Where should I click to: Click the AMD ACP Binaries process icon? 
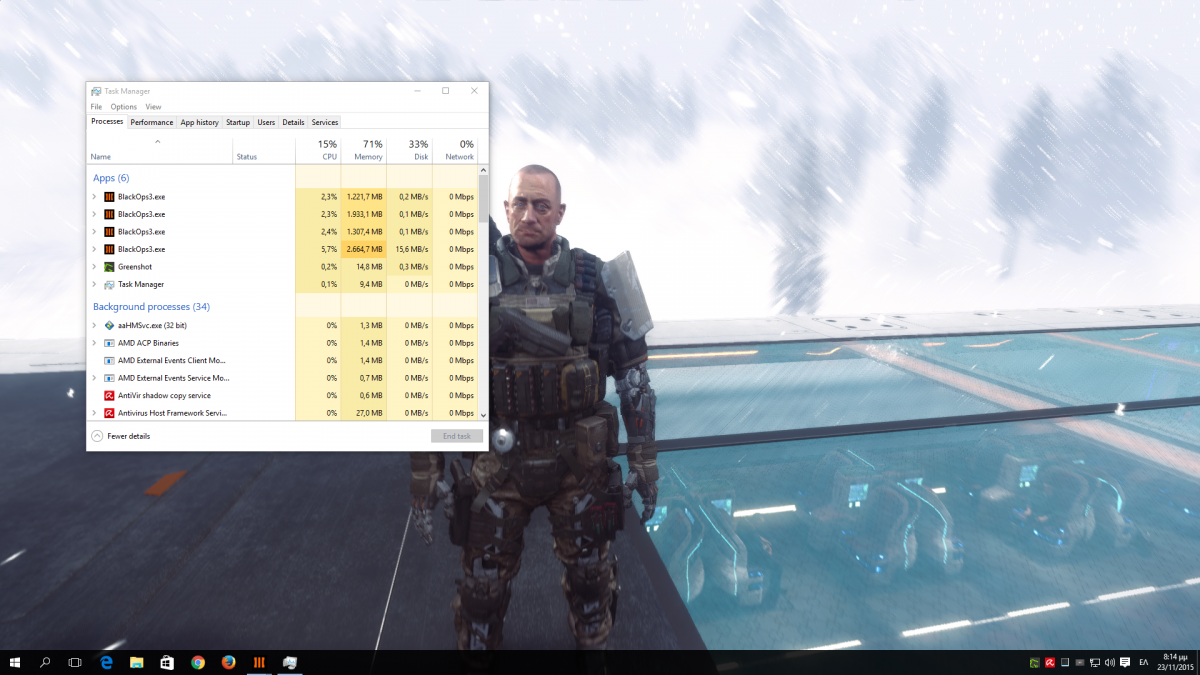[109, 343]
